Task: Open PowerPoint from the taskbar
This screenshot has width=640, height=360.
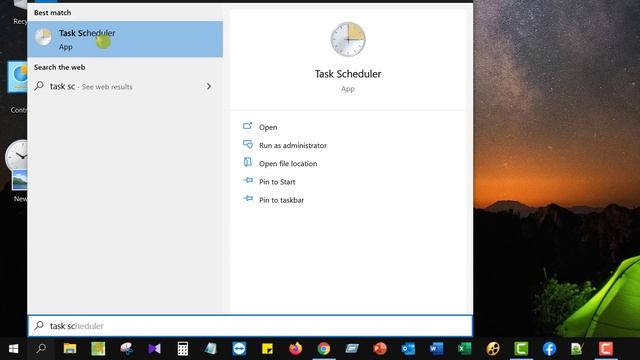Action: coord(380,349)
